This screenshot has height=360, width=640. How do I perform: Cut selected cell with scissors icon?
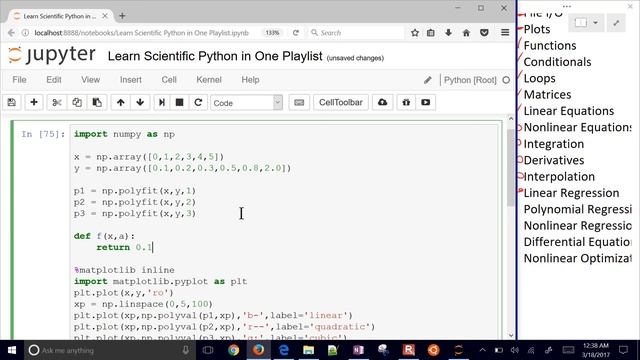point(57,102)
